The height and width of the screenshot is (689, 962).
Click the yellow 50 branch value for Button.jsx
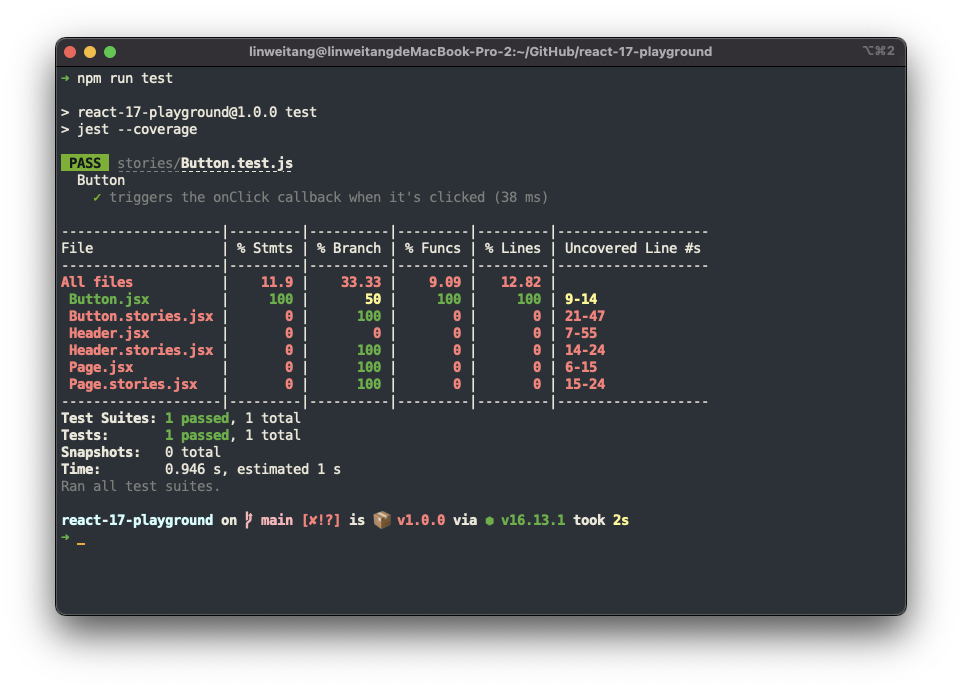point(373,299)
